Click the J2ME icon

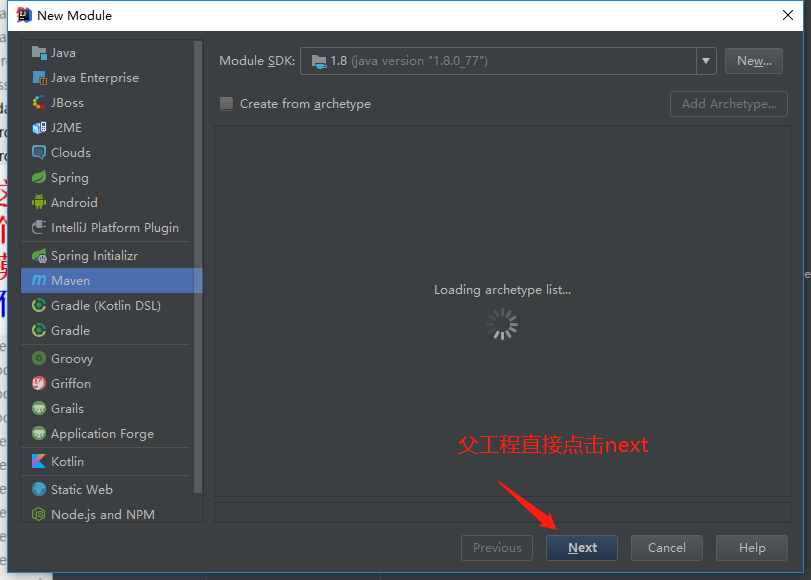(39, 127)
